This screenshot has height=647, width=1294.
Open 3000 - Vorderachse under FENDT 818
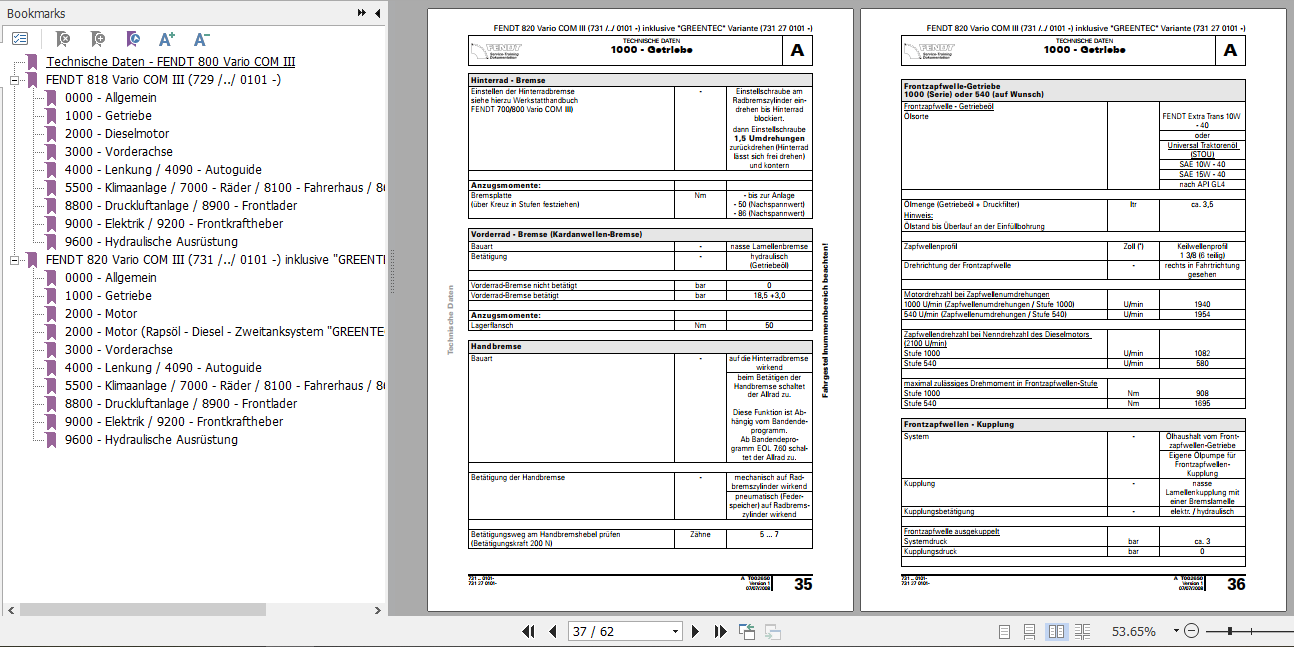pyautogui.click(x=119, y=152)
